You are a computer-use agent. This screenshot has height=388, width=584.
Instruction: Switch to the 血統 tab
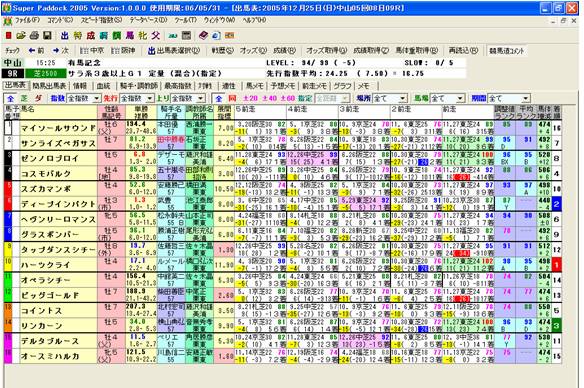tap(103, 86)
